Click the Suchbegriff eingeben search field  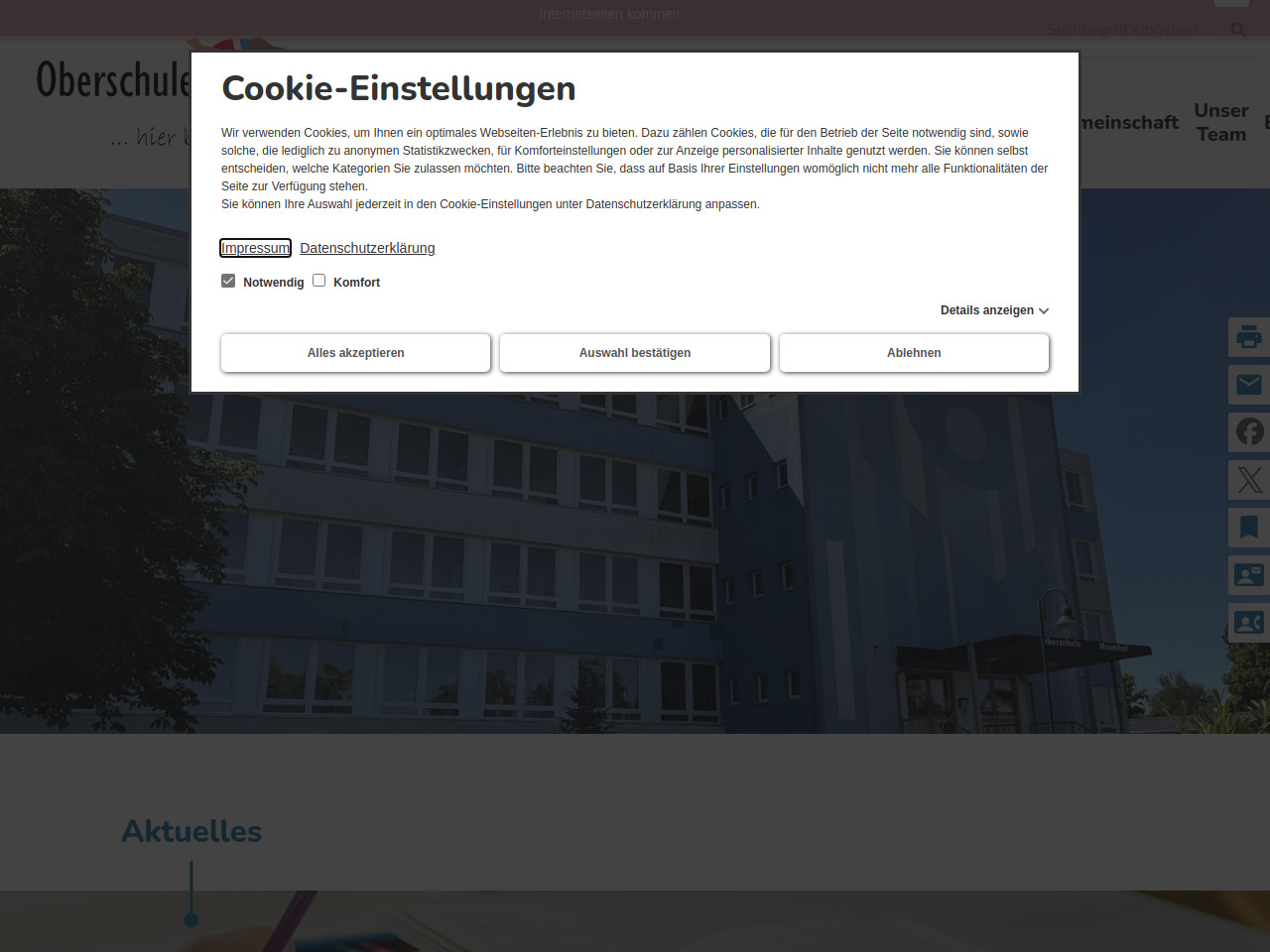coord(1121,30)
